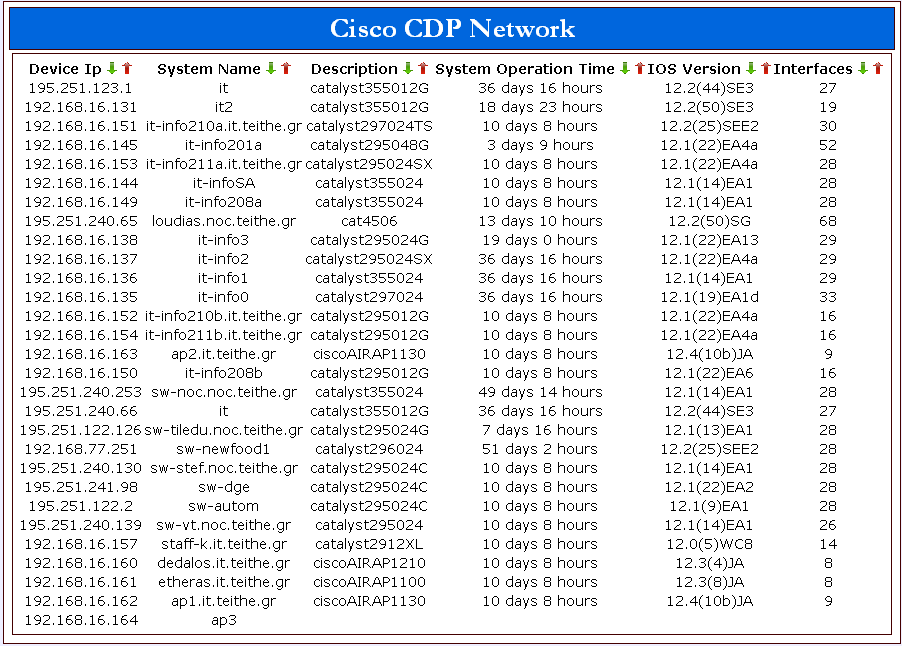Click red sort arrow beside Device Ip
Screen dimensions: 902x646
click(x=127, y=68)
